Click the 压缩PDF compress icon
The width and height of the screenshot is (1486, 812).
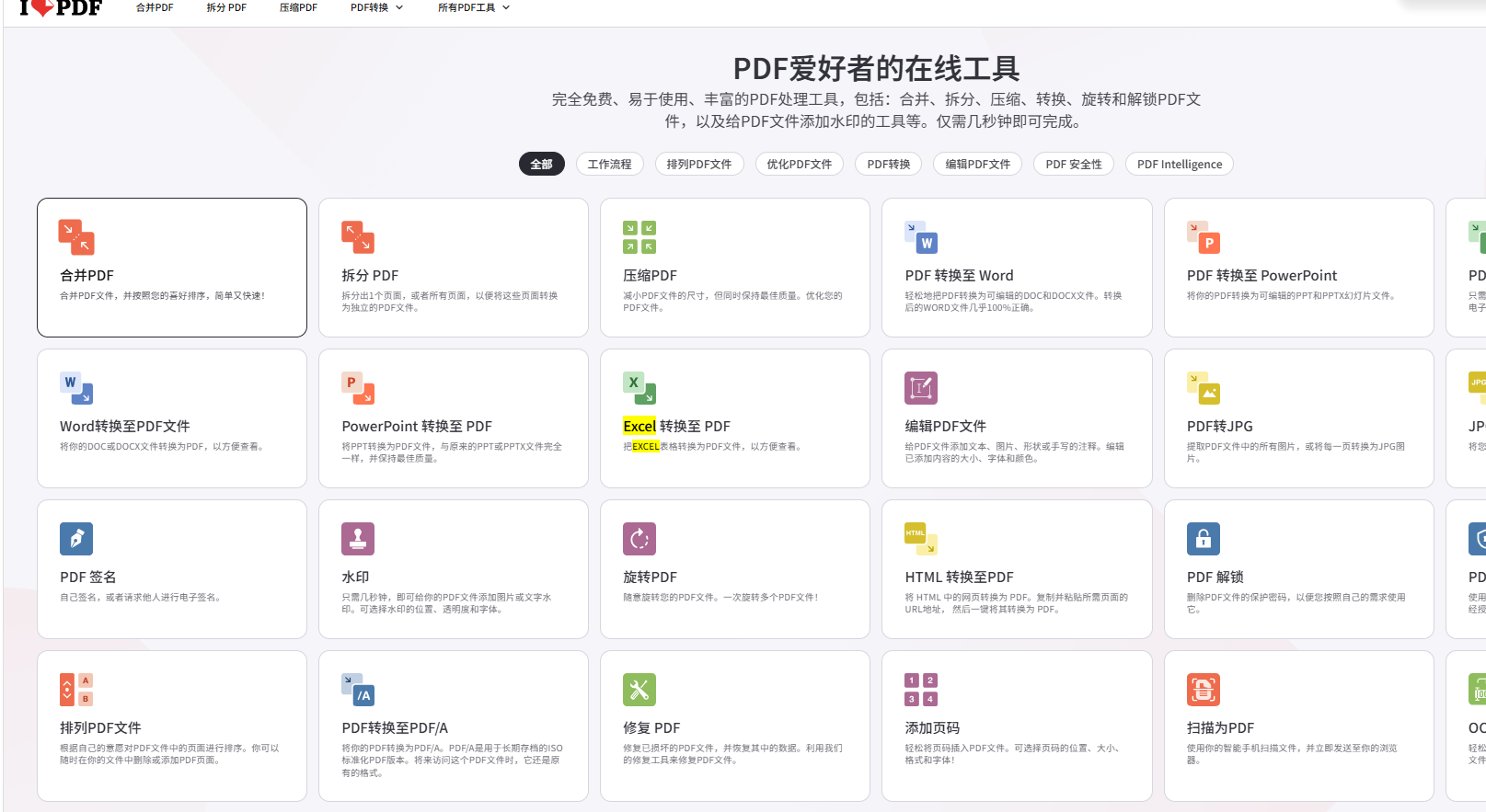[639, 237]
